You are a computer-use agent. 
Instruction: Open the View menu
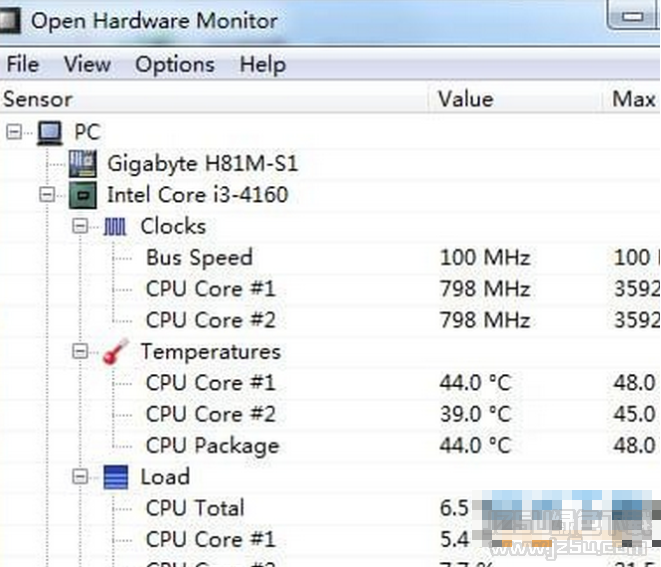pyautogui.click(x=87, y=64)
